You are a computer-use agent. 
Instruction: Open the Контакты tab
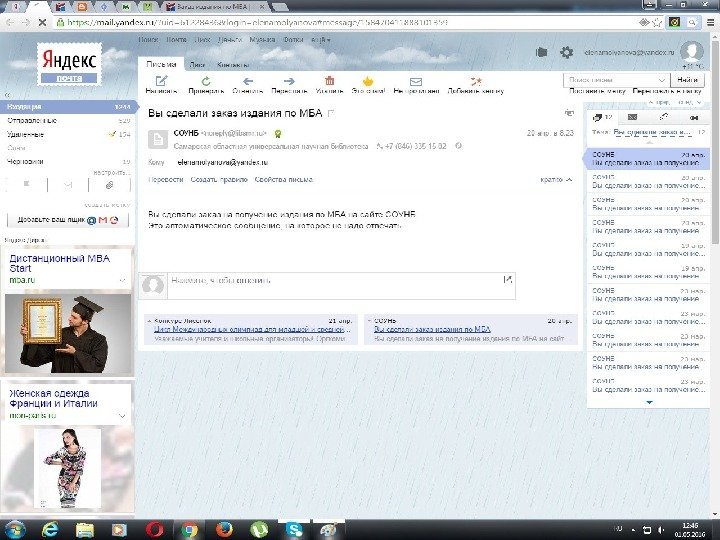(x=233, y=65)
